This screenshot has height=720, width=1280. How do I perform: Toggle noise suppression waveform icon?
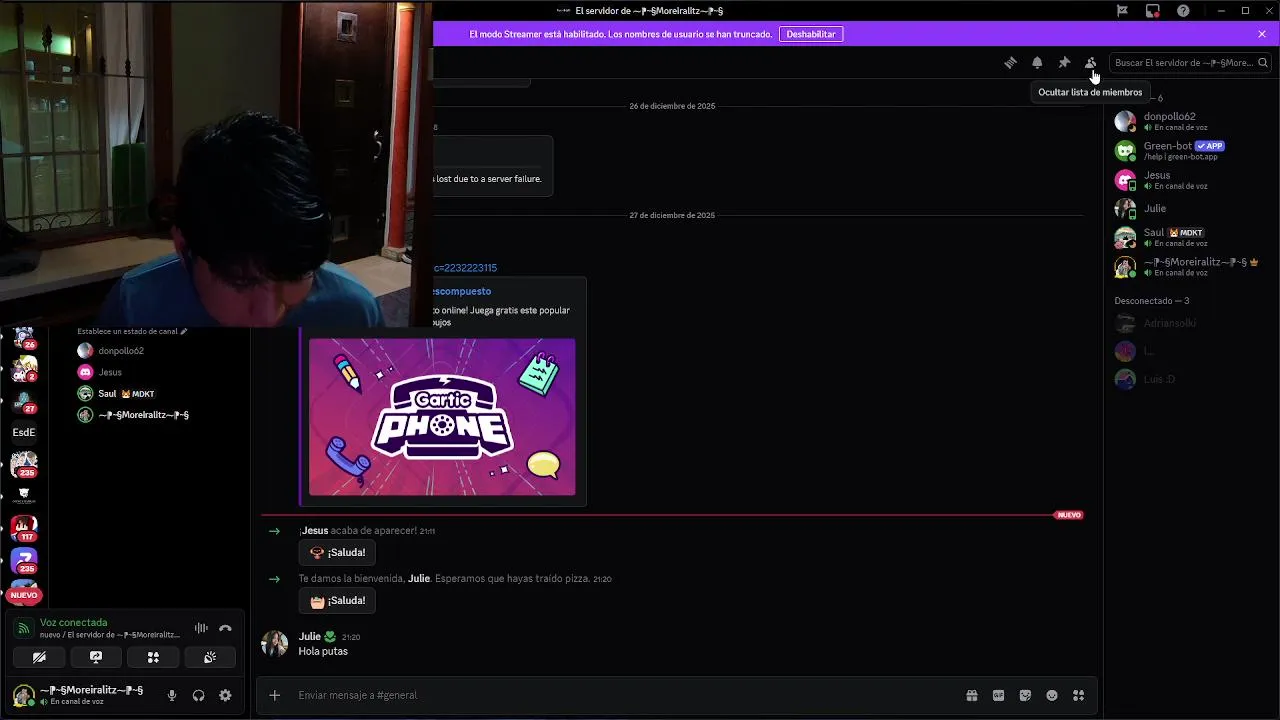tap(201, 628)
